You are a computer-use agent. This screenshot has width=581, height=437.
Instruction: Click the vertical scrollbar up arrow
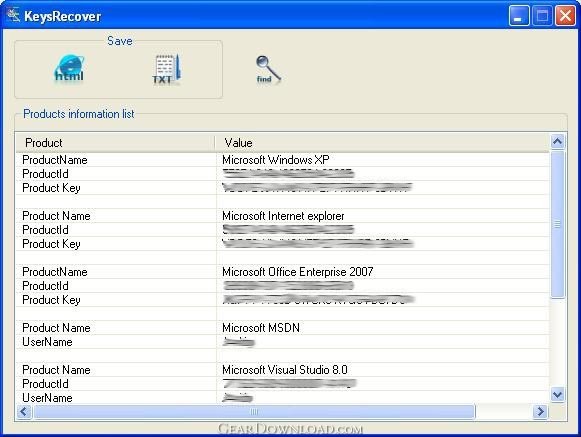[557, 141]
